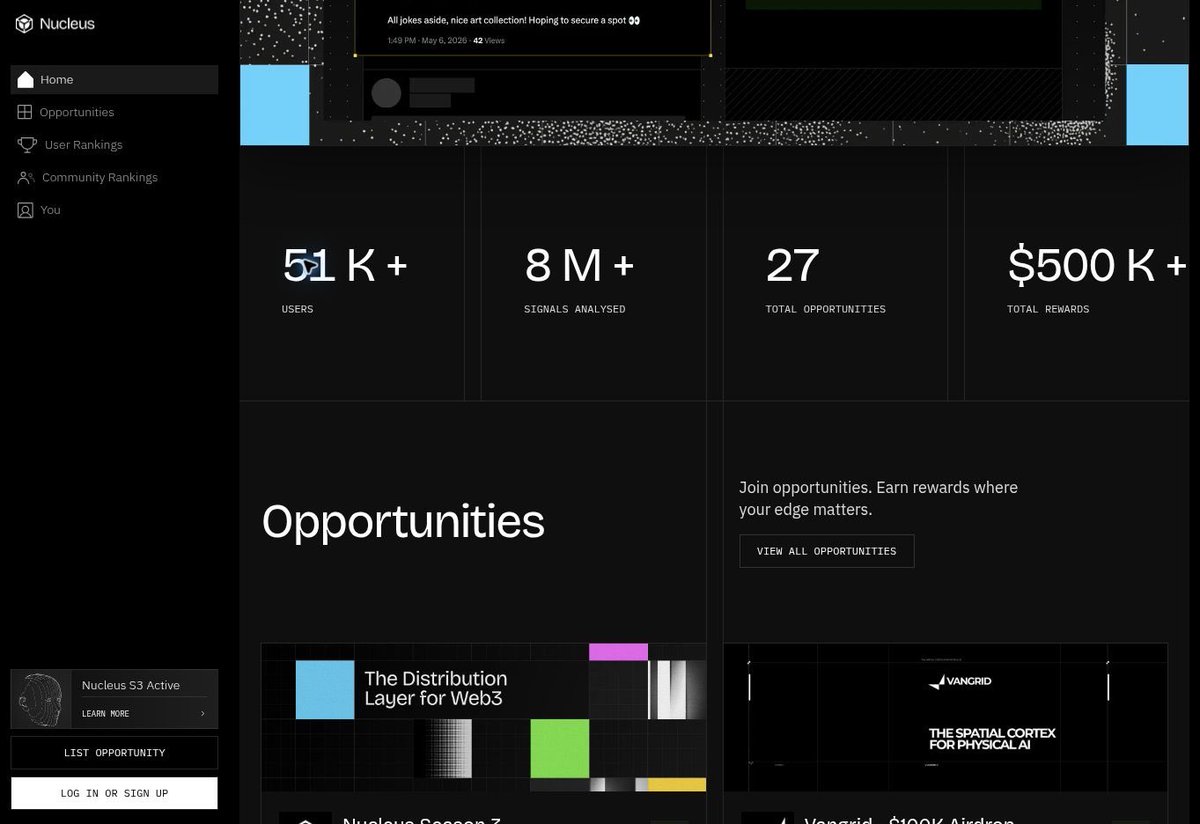Screen dimensions: 1200x824
Task: Open the Home menu item
Action: pos(114,80)
